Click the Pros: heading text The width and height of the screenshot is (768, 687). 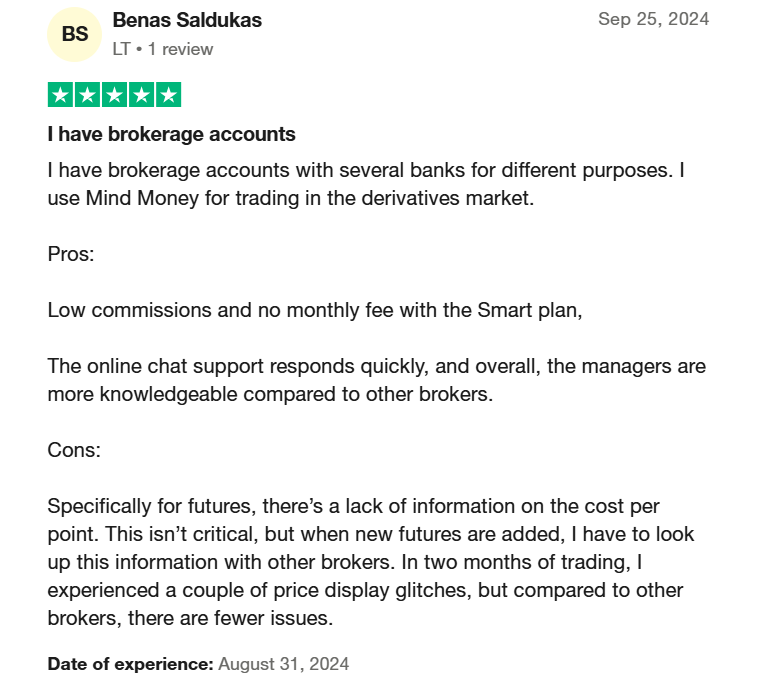click(x=71, y=254)
